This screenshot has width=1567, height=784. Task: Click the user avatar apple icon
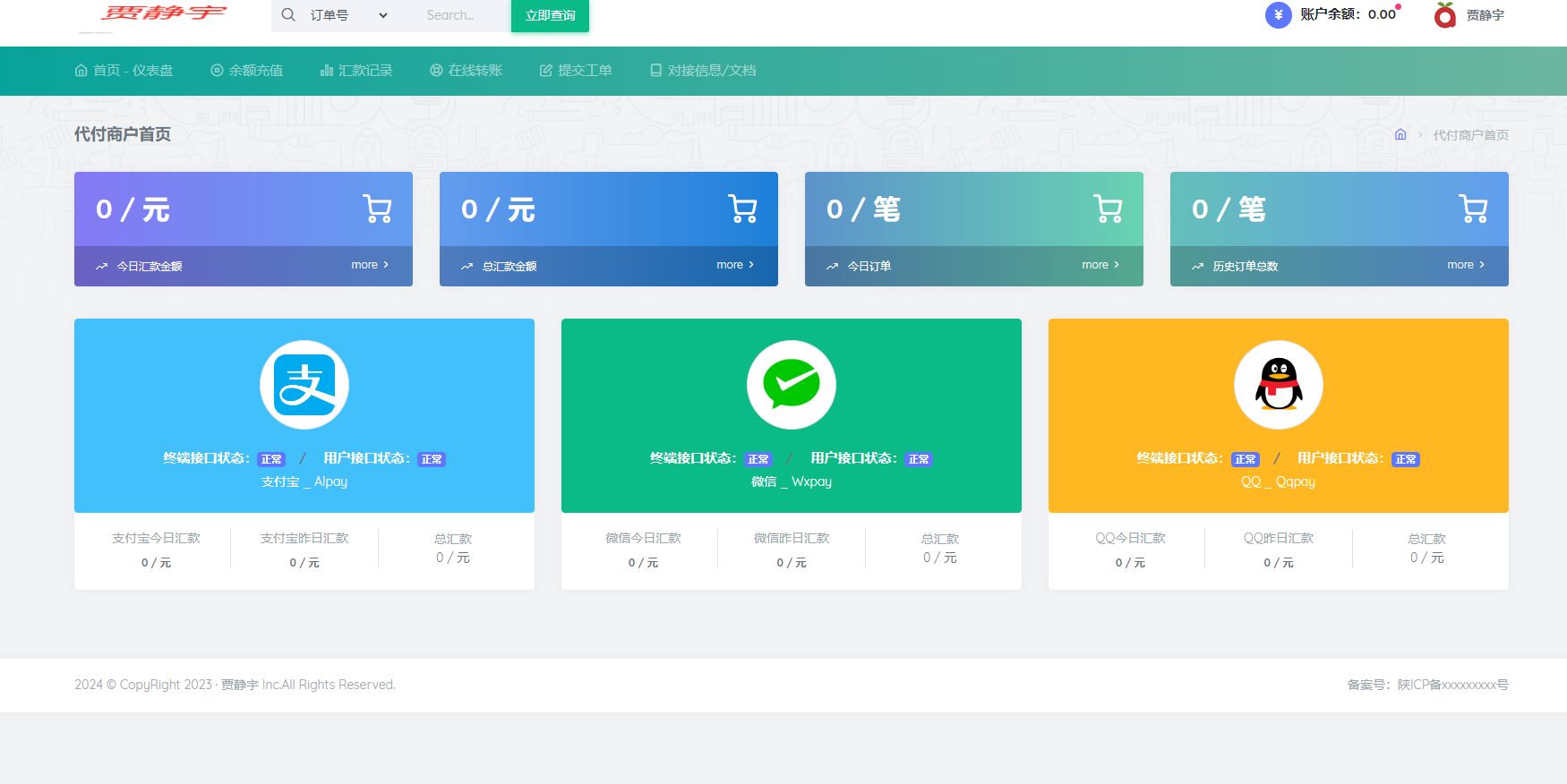pyautogui.click(x=1444, y=15)
